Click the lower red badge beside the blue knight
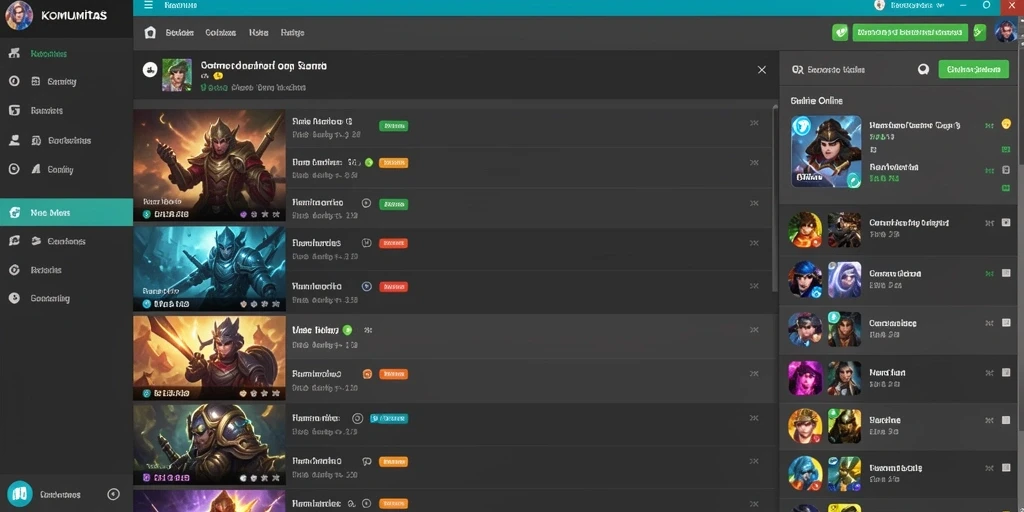 coord(393,287)
